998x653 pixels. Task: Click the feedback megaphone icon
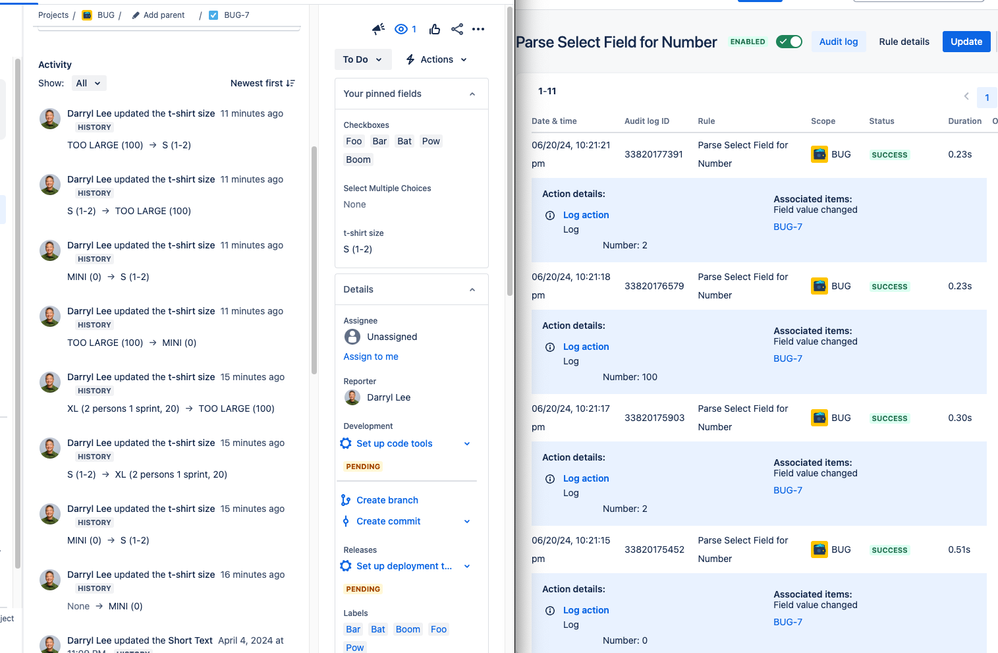(378, 29)
